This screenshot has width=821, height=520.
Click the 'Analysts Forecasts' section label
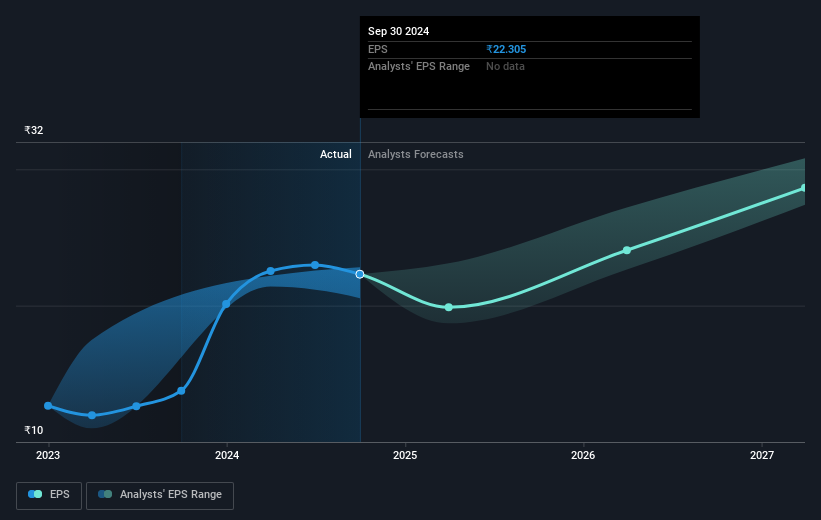[x=416, y=154]
